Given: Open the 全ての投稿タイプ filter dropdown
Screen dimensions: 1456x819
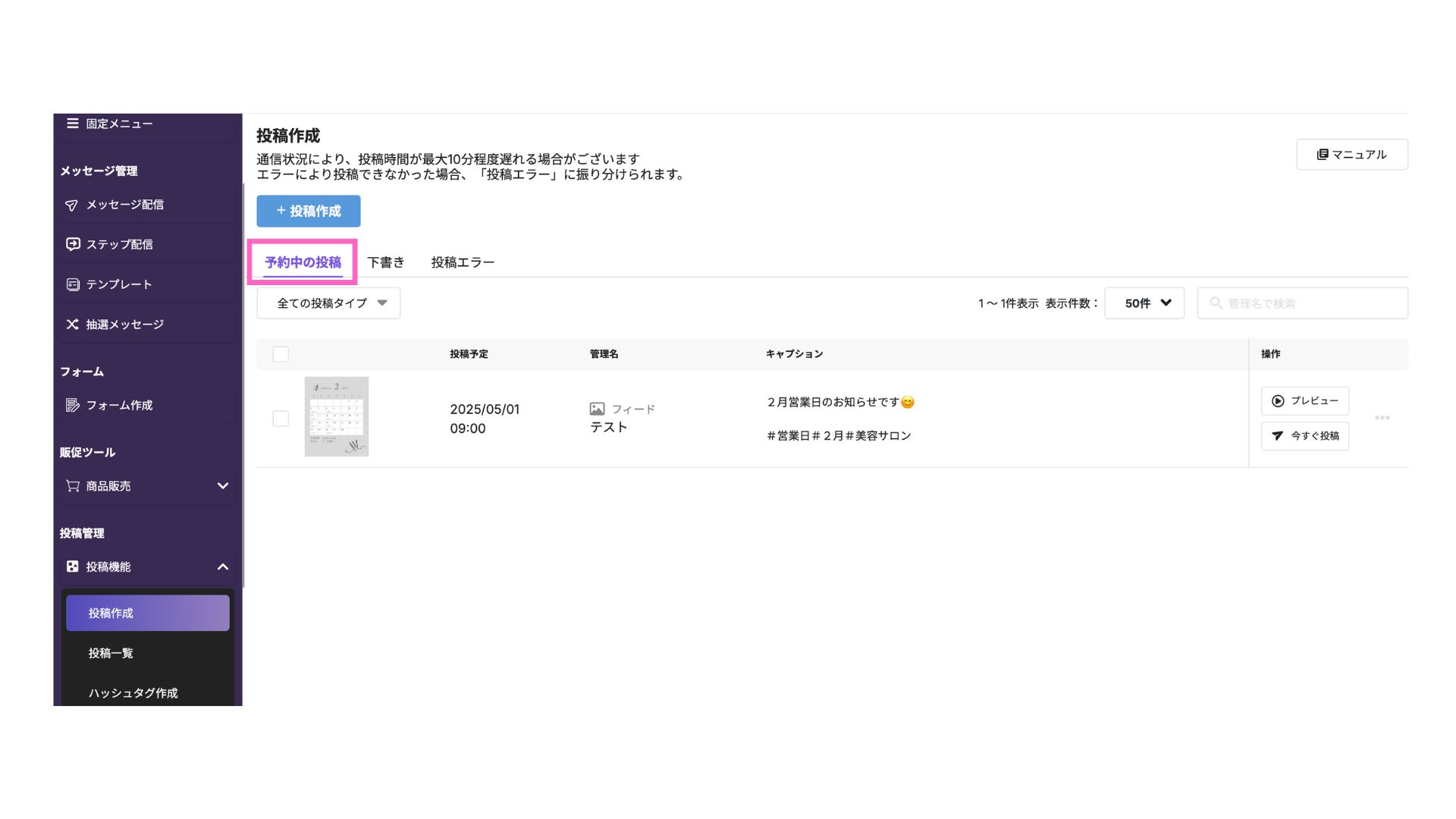Looking at the screenshot, I should (x=328, y=303).
